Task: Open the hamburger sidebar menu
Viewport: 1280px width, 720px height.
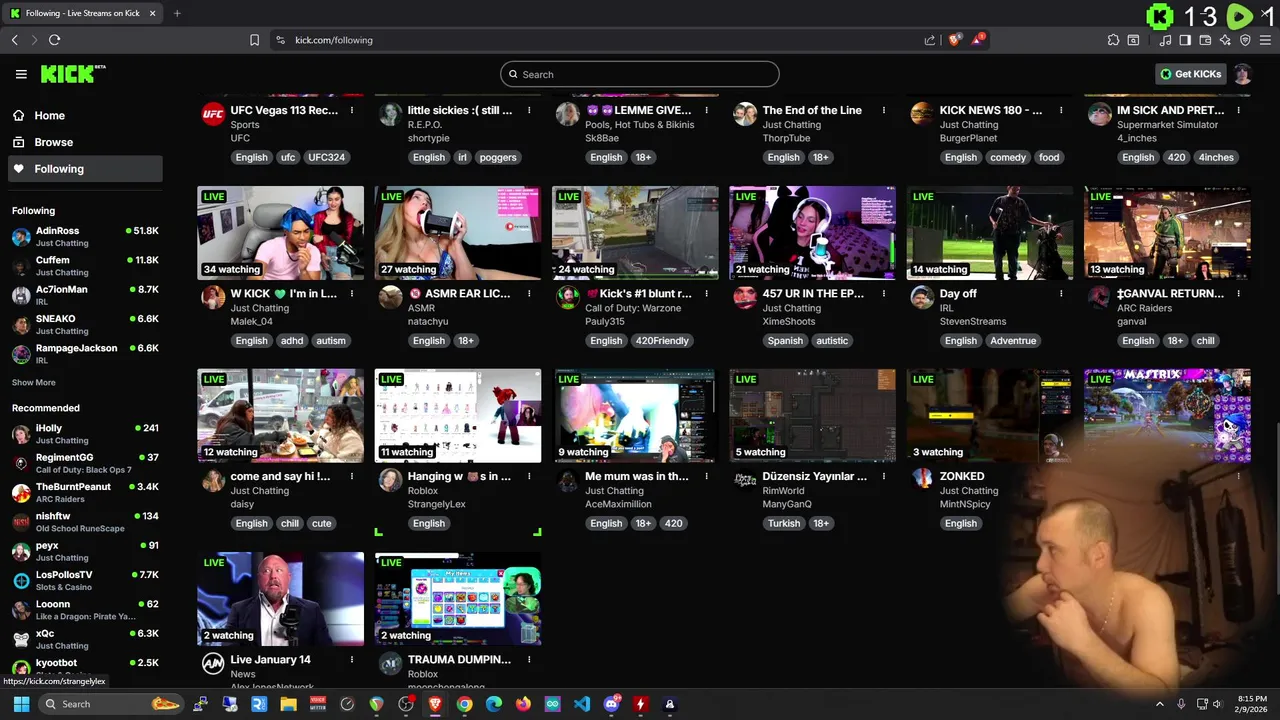Action: (21, 74)
